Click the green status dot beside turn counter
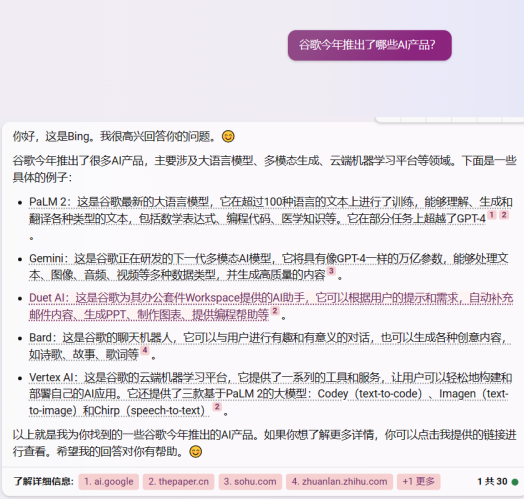The height and width of the screenshot is (499, 524). pyautogui.click(x=515, y=482)
